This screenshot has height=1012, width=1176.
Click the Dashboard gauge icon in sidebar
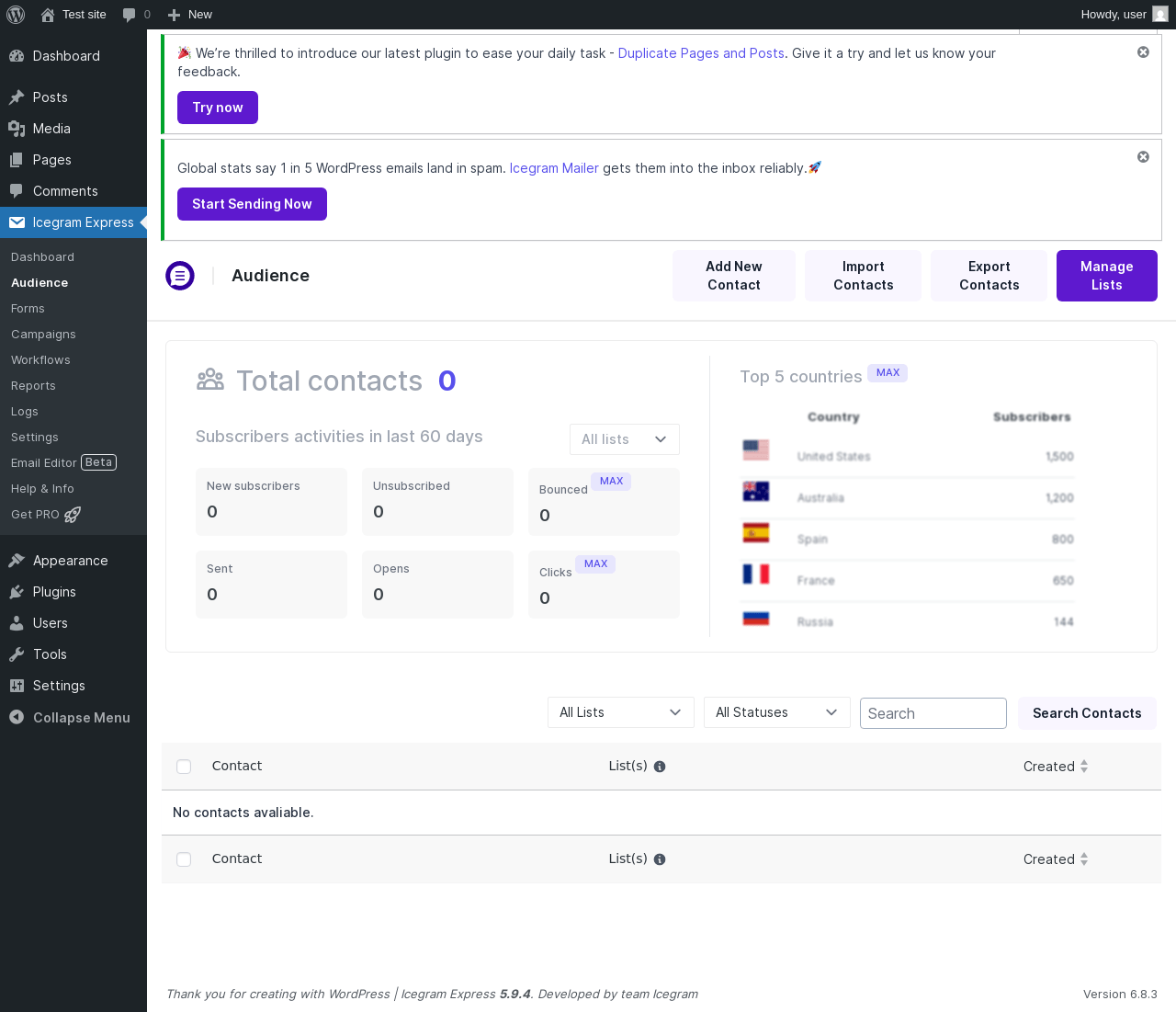(x=17, y=56)
